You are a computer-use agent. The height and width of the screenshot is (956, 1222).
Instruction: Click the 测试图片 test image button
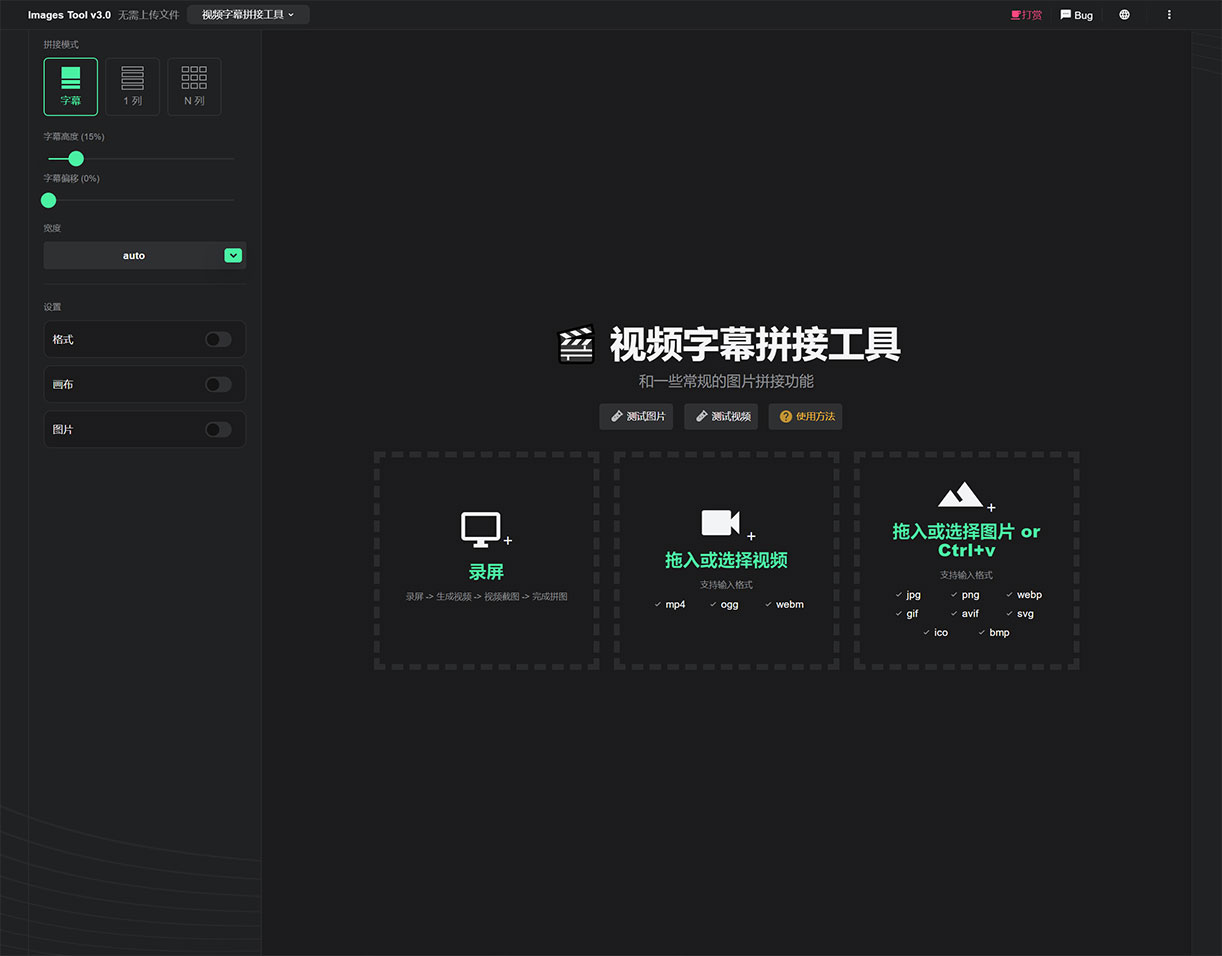click(x=637, y=417)
